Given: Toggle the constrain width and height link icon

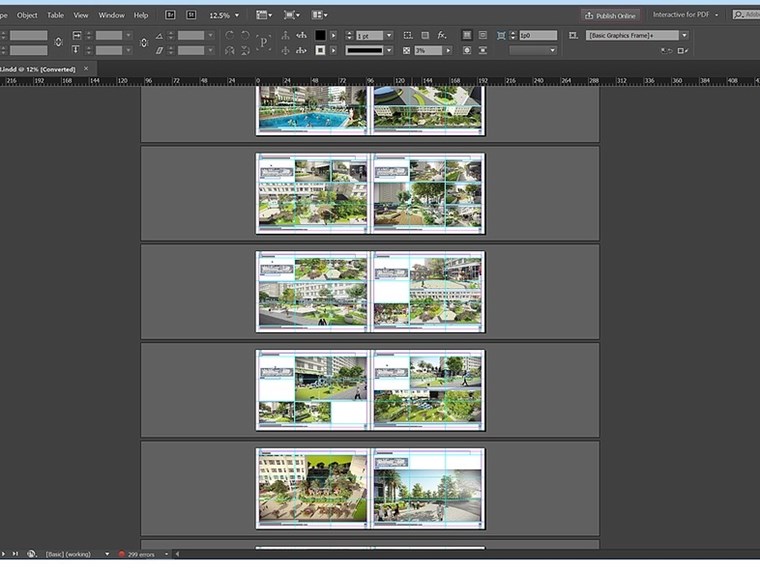Looking at the screenshot, I should pos(59,42).
